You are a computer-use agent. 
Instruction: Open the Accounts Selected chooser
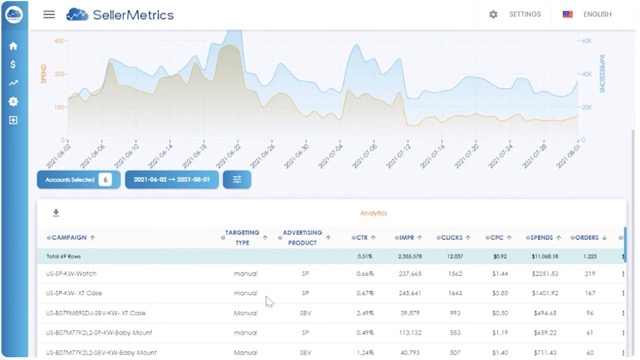[78, 180]
